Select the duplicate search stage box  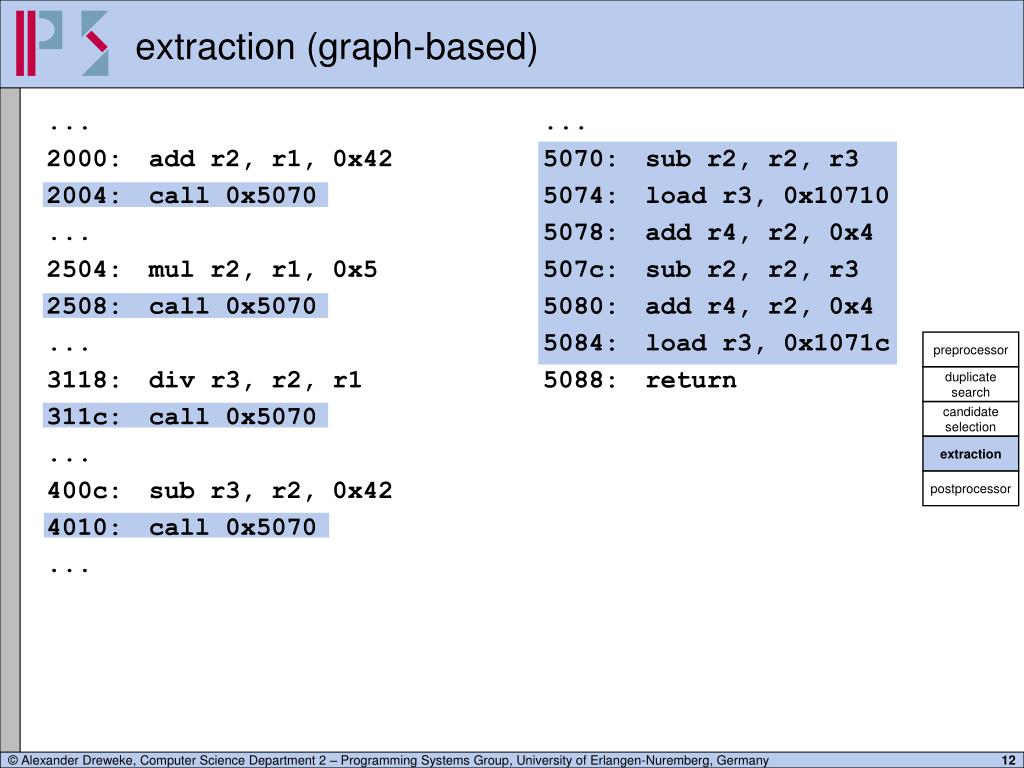point(970,385)
